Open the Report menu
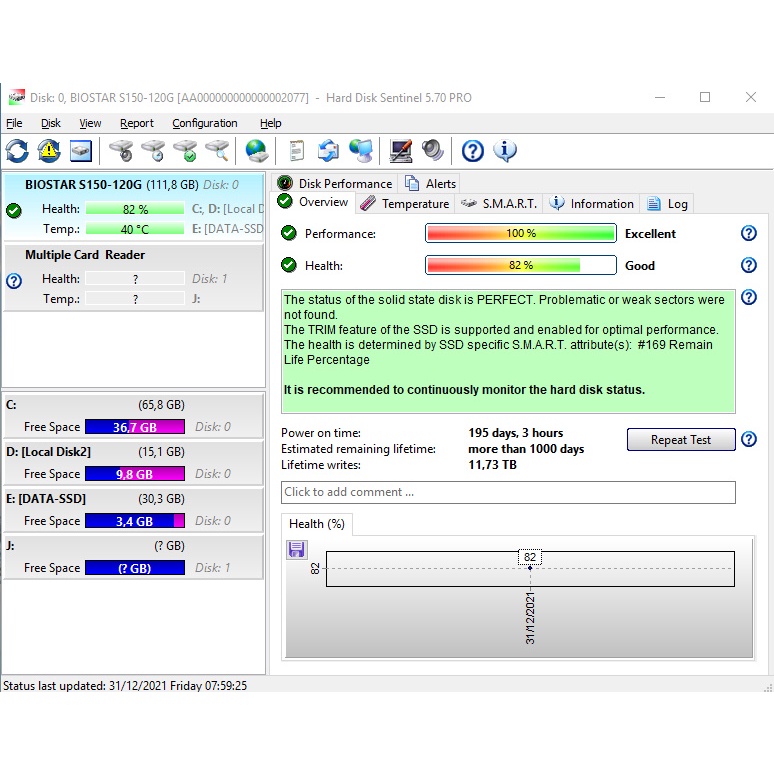 [x=137, y=123]
